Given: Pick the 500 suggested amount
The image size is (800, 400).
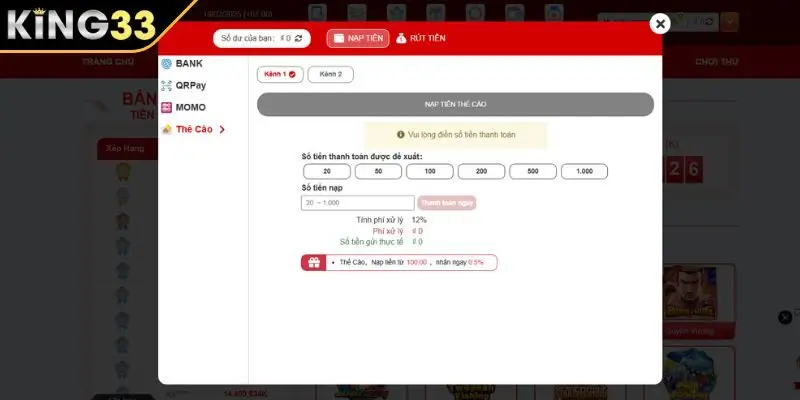Looking at the screenshot, I should pos(533,172).
